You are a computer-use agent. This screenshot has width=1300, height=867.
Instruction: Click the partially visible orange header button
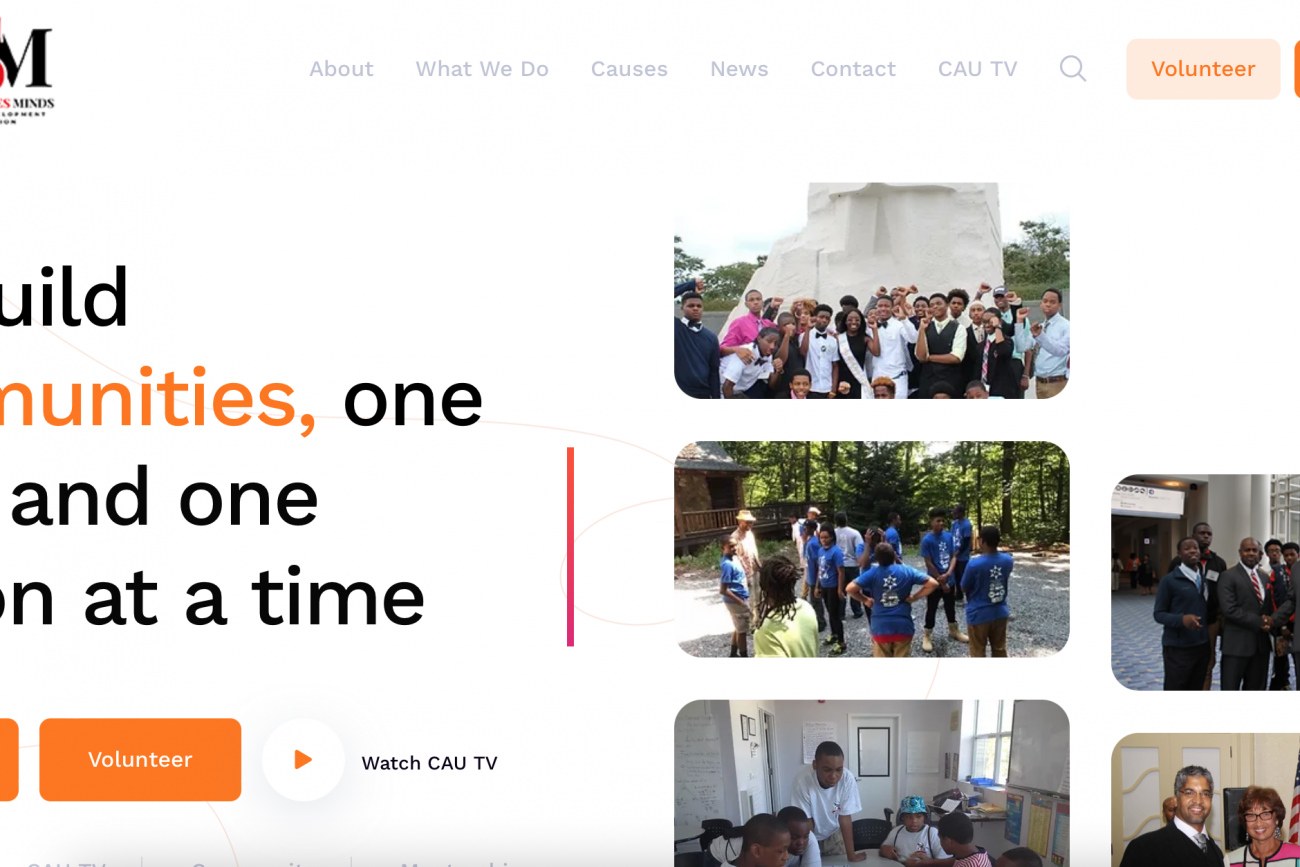(1297, 69)
